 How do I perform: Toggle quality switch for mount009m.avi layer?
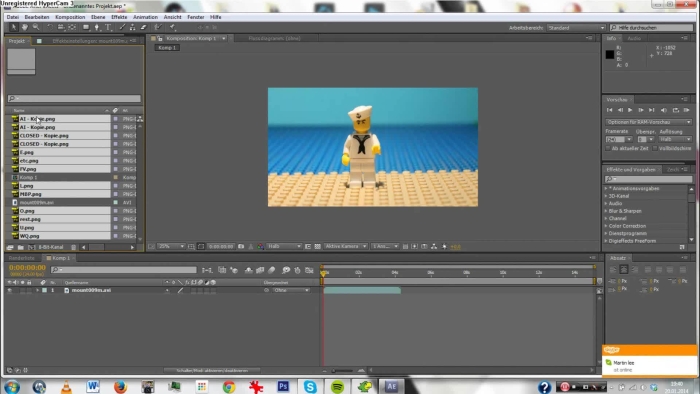[180, 290]
